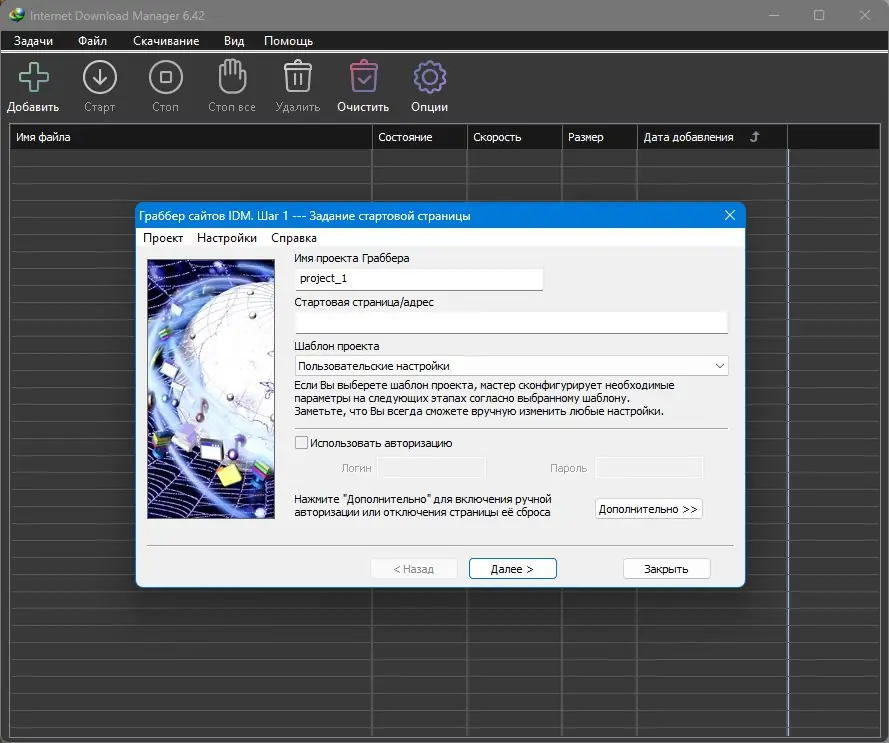Open Справка menu in grabber dialog
The image size is (889, 743).
[294, 238]
